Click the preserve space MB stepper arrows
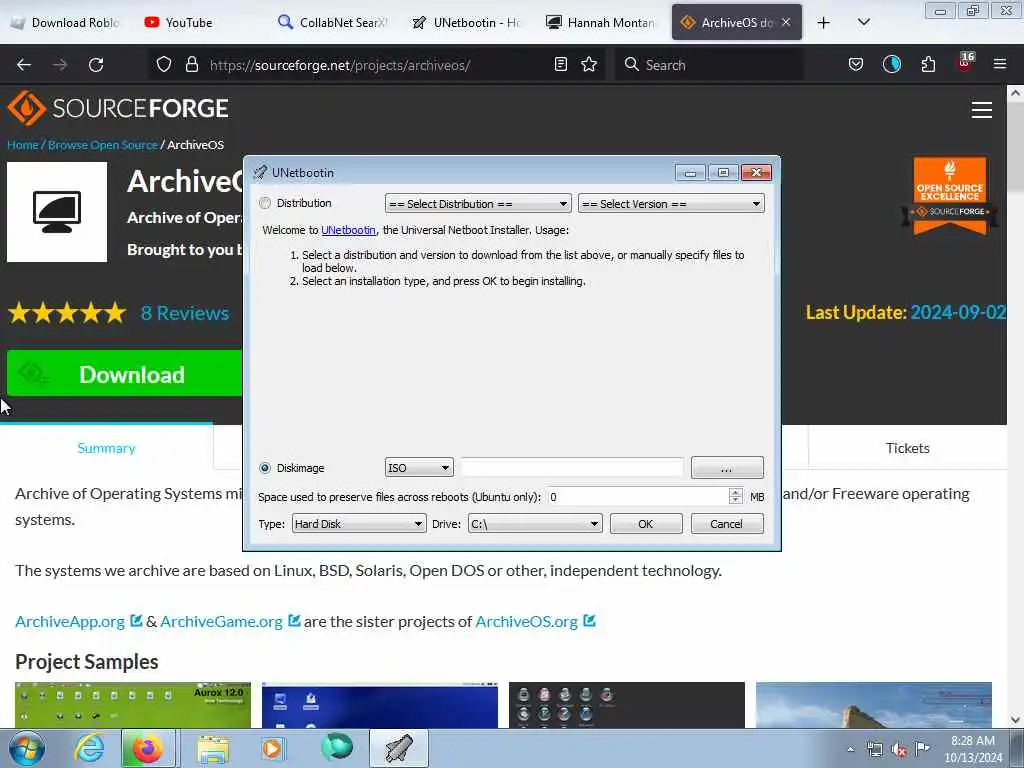Image resolution: width=1024 pixels, height=768 pixels. [x=735, y=496]
